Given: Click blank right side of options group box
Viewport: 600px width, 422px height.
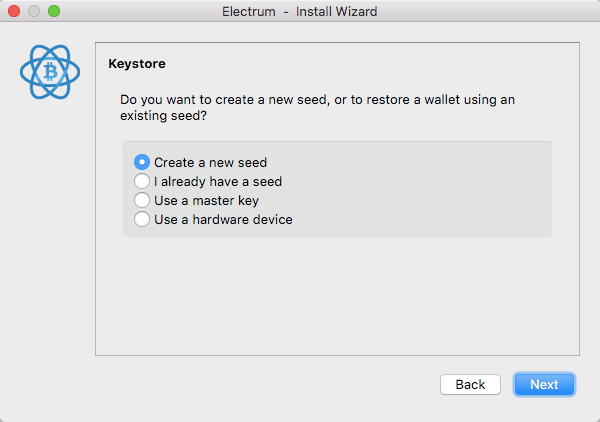Looking at the screenshot, I should 421,189.
